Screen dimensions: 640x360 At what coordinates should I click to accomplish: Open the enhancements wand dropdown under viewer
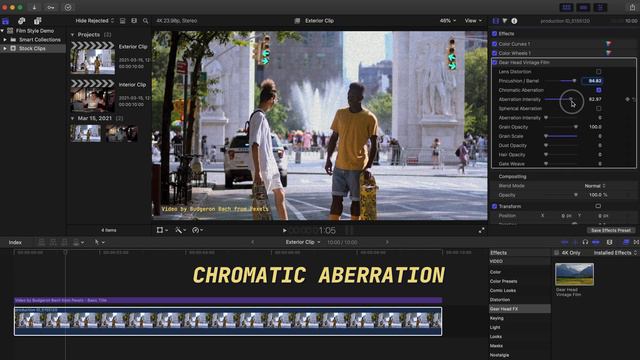[x=180, y=231]
